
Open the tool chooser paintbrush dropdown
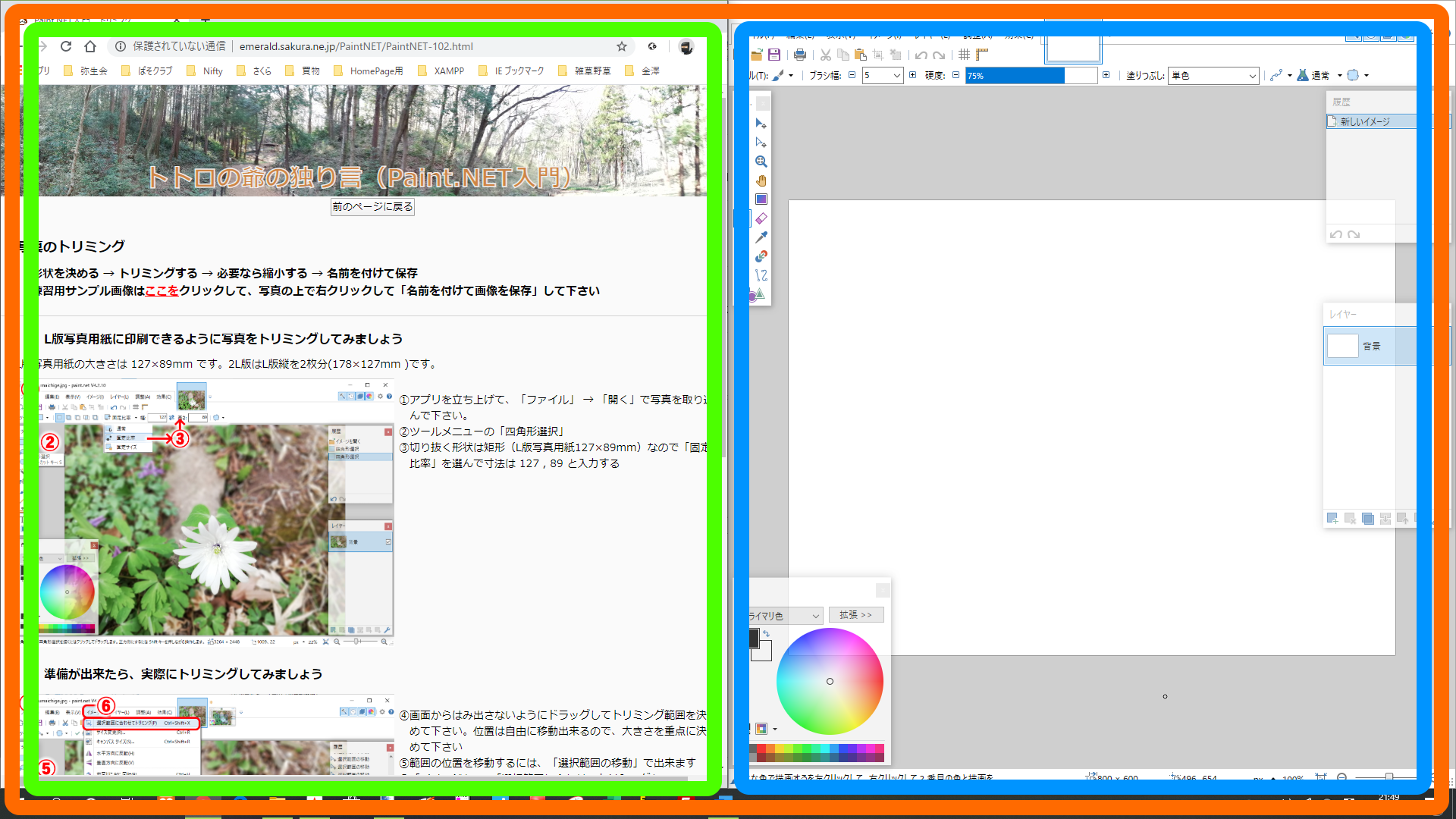tap(783, 75)
